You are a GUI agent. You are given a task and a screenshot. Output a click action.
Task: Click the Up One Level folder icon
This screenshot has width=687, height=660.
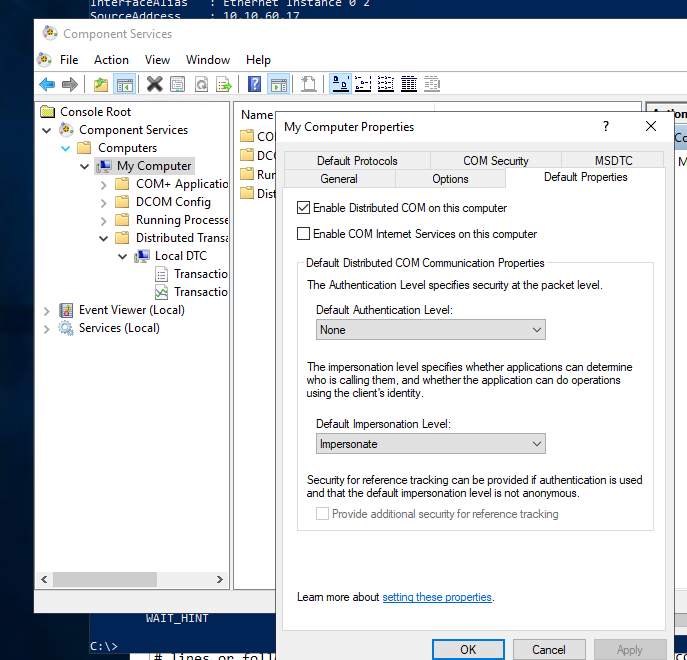point(101,84)
